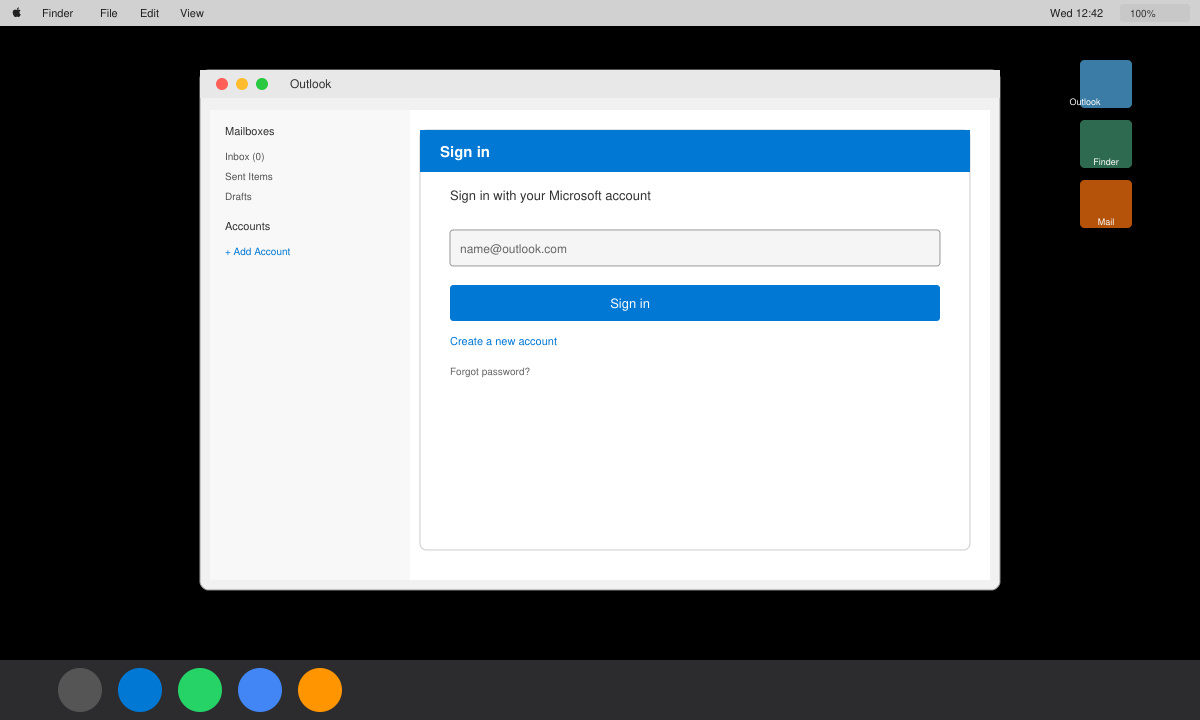Click the light blue dock icon
Image resolution: width=1200 pixels, height=720 pixels.
[260, 690]
